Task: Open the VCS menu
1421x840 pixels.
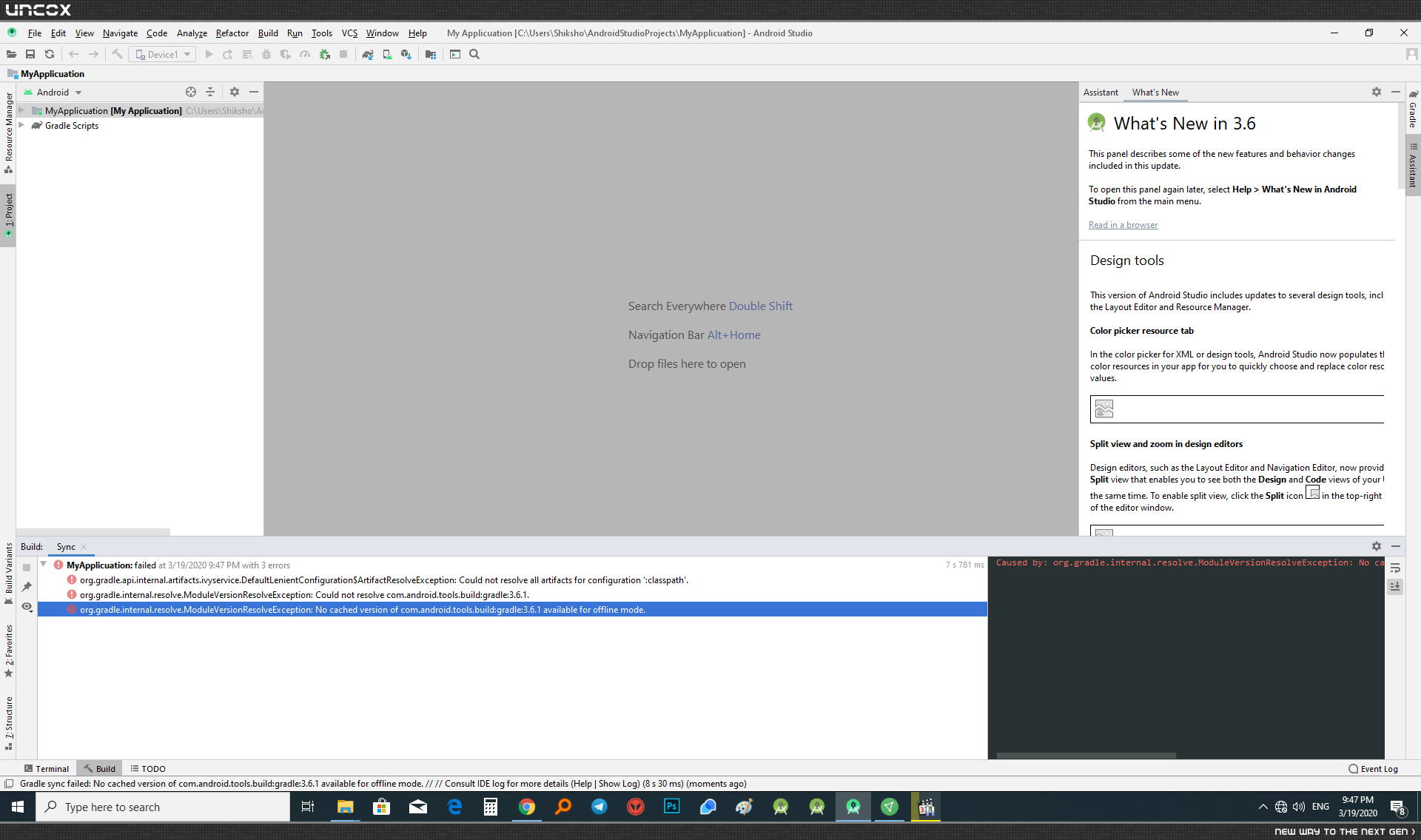Action: [x=349, y=33]
